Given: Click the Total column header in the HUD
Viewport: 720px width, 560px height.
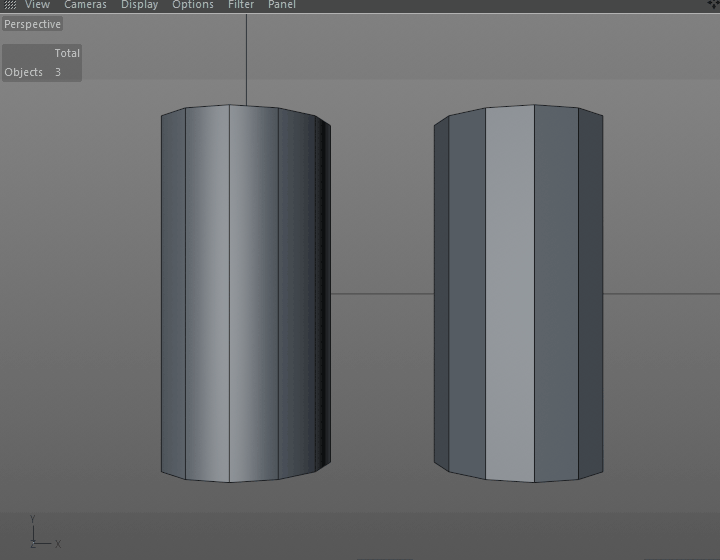Looking at the screenshot, I should 67,53.
